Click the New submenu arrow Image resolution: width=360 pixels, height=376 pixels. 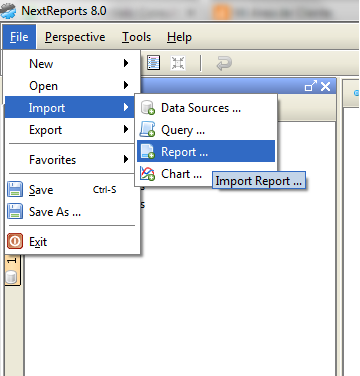point(126,63)
